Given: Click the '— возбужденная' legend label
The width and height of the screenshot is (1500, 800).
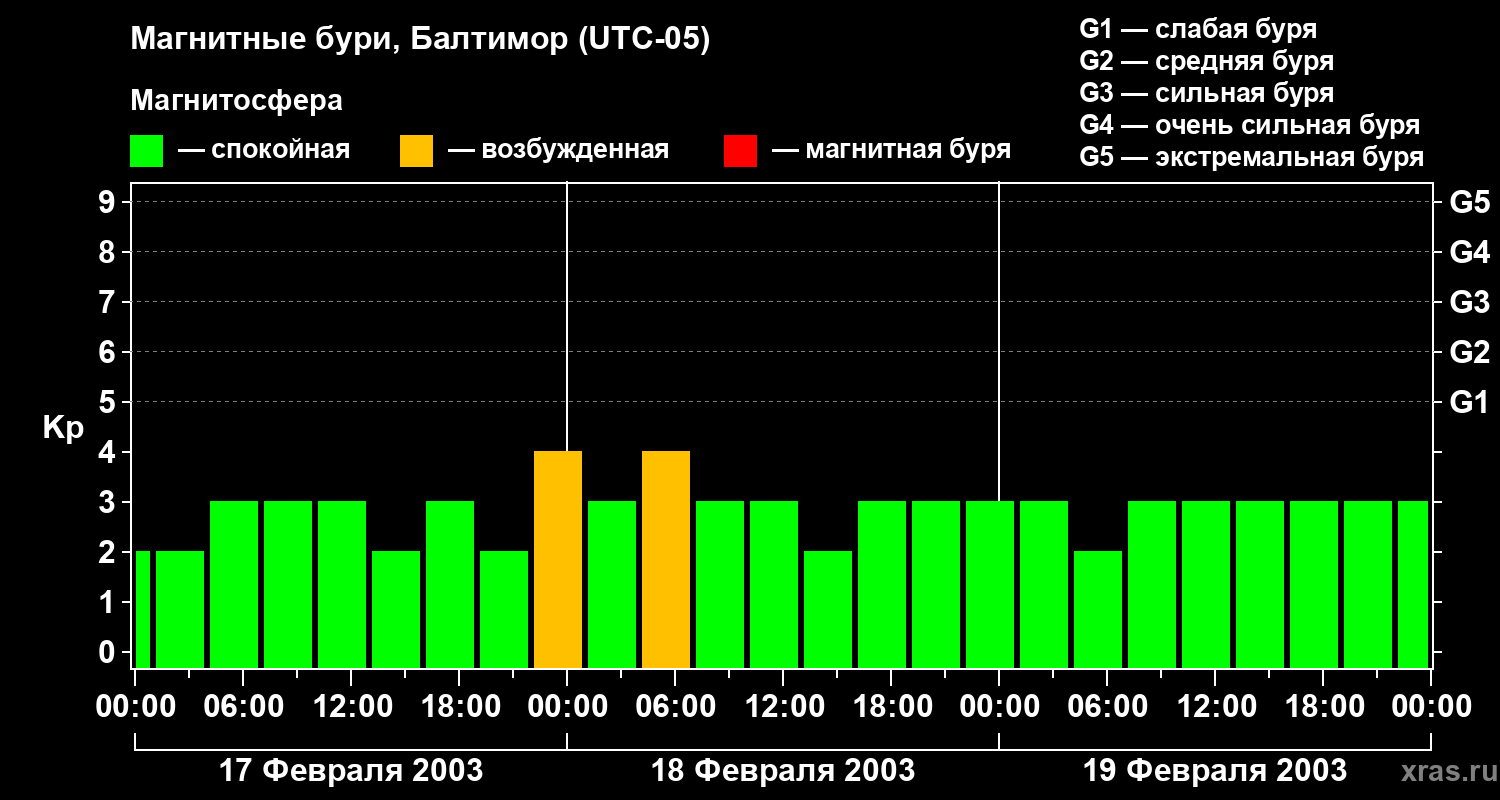Looking at the screenshot, I should (558, 150).
